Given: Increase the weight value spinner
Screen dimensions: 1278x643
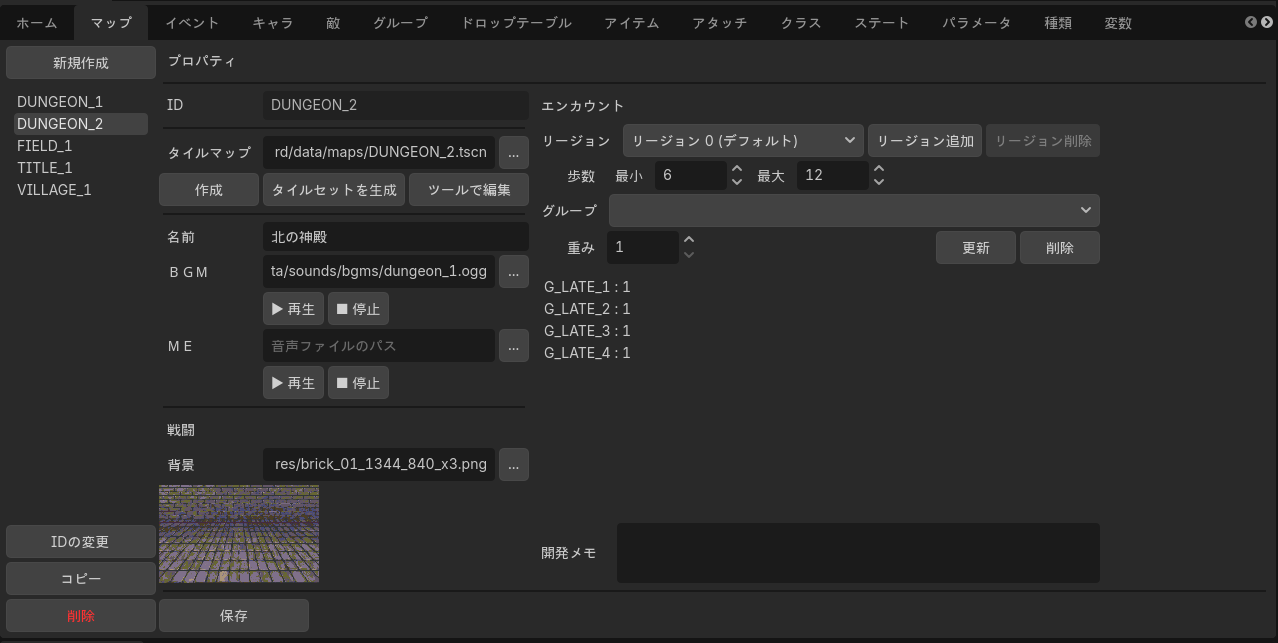Looking at the screenshot, I should (688, 240).
